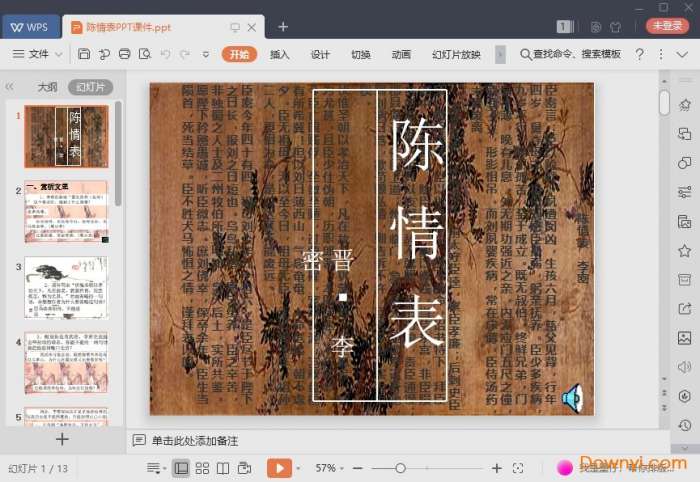
Task: Click the Save icon in toolbar
Action: tap(84, 54)
